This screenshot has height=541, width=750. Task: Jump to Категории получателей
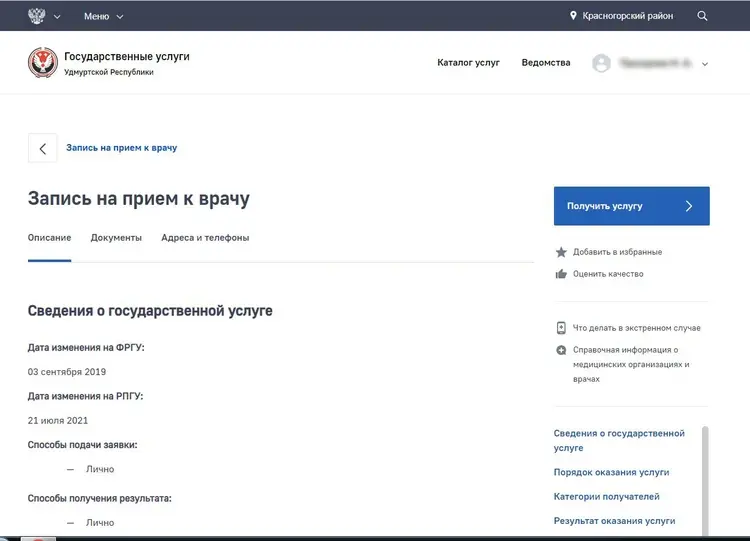pyautogui.click(x=607, y=497)
